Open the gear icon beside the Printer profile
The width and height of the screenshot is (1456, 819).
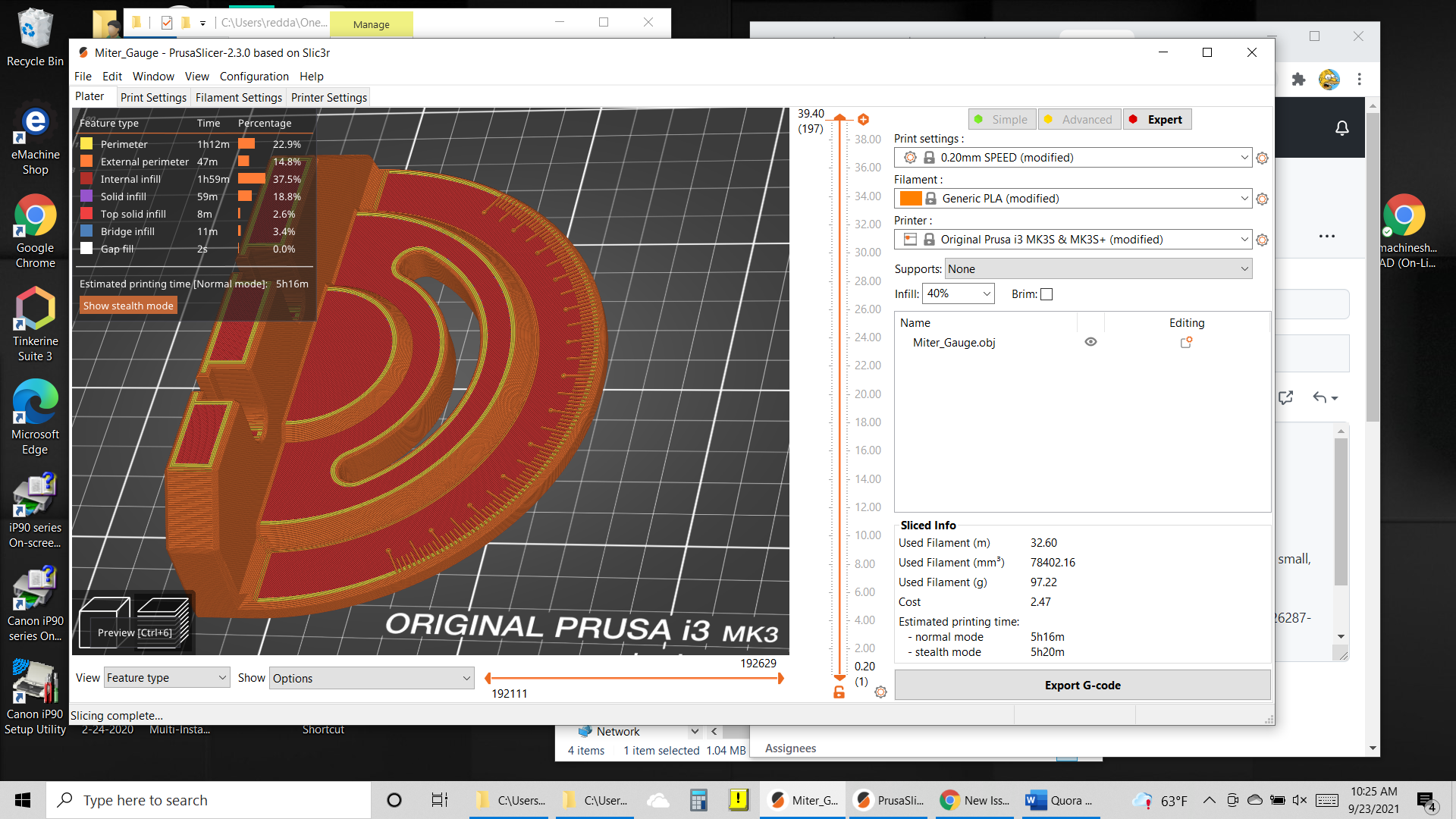[x=1262, y=239]
